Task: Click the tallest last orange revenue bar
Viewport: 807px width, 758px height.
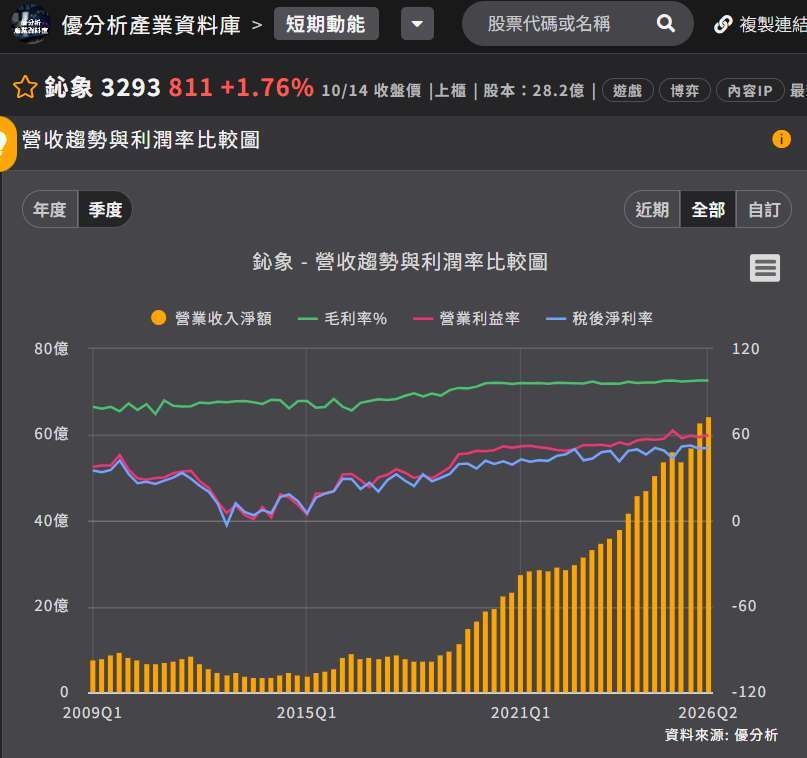Action: [x=709, y=555]
